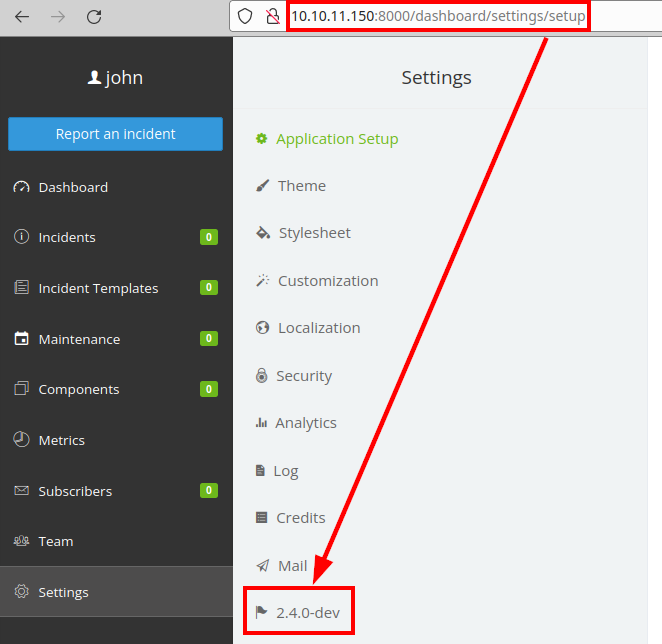Open Maintenance in the sidebar
The height and width of the screenshot is (644, 662).
pos(116,339)
